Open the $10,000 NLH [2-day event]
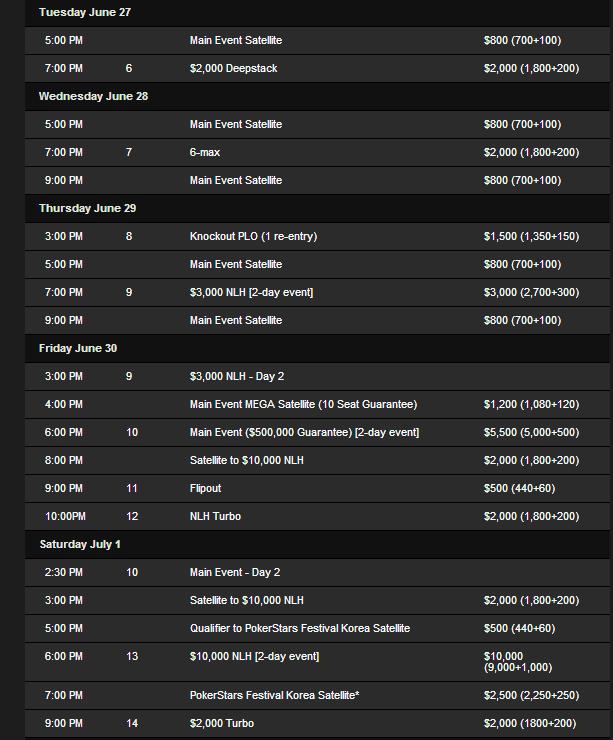The width and height of the screenshot is (613, 740). [254, 656]
